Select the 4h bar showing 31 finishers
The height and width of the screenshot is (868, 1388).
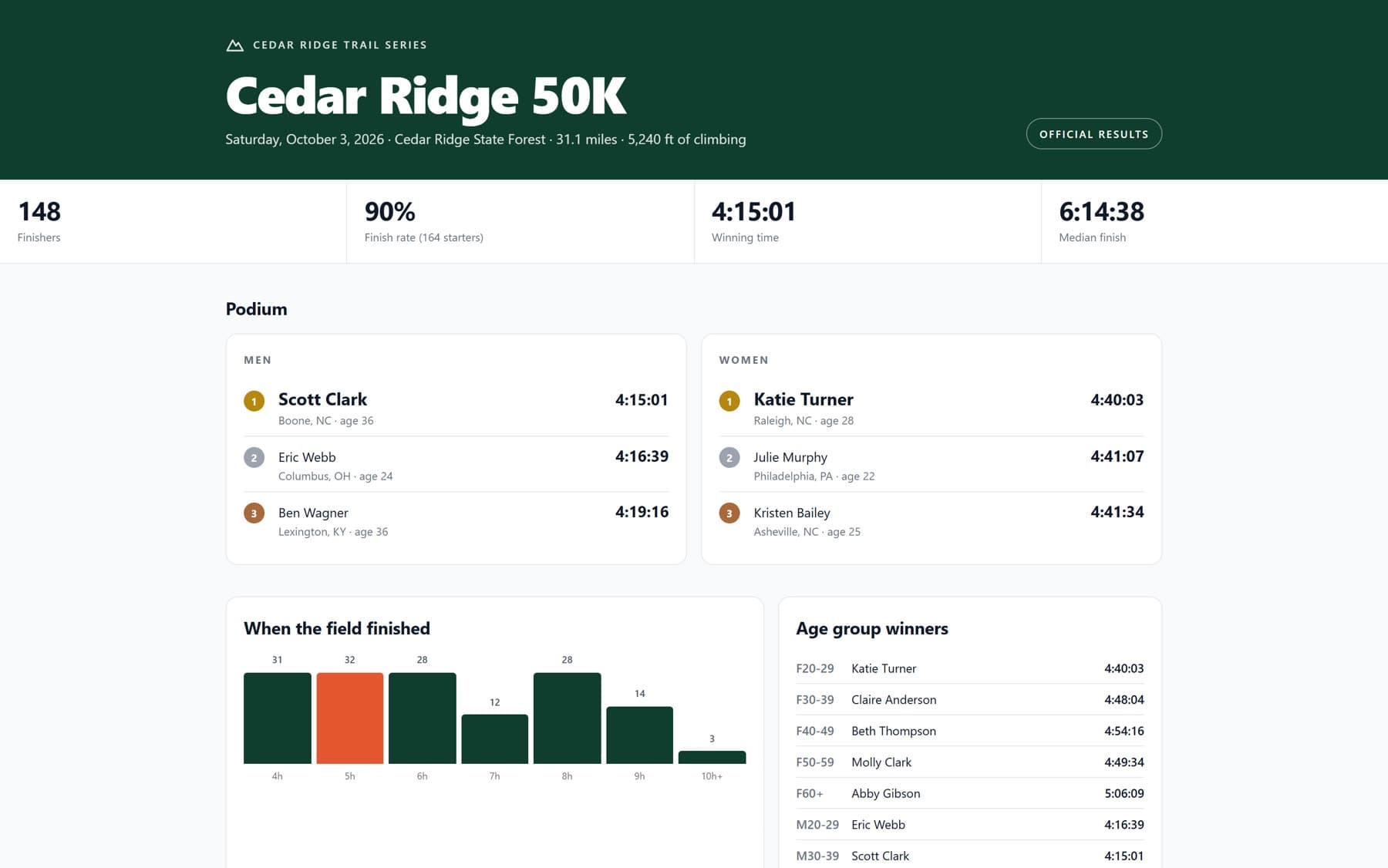click(x=278, y=718)
